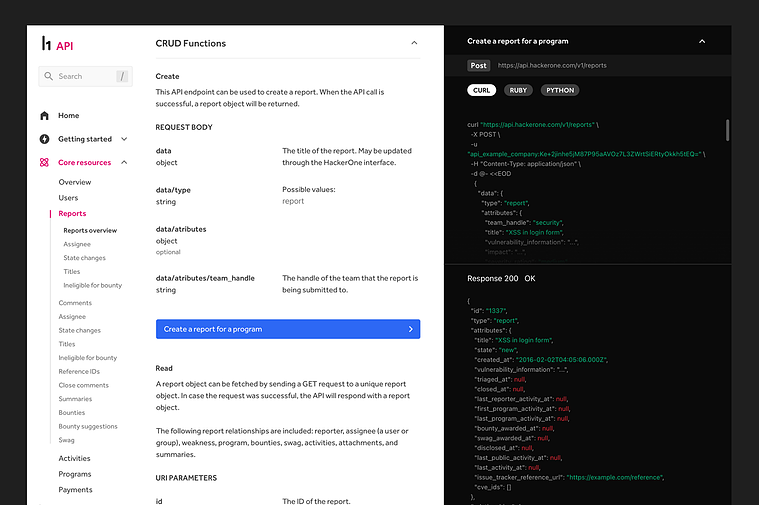Open the Home page
The image size is (759, 505).
[69, 115]
